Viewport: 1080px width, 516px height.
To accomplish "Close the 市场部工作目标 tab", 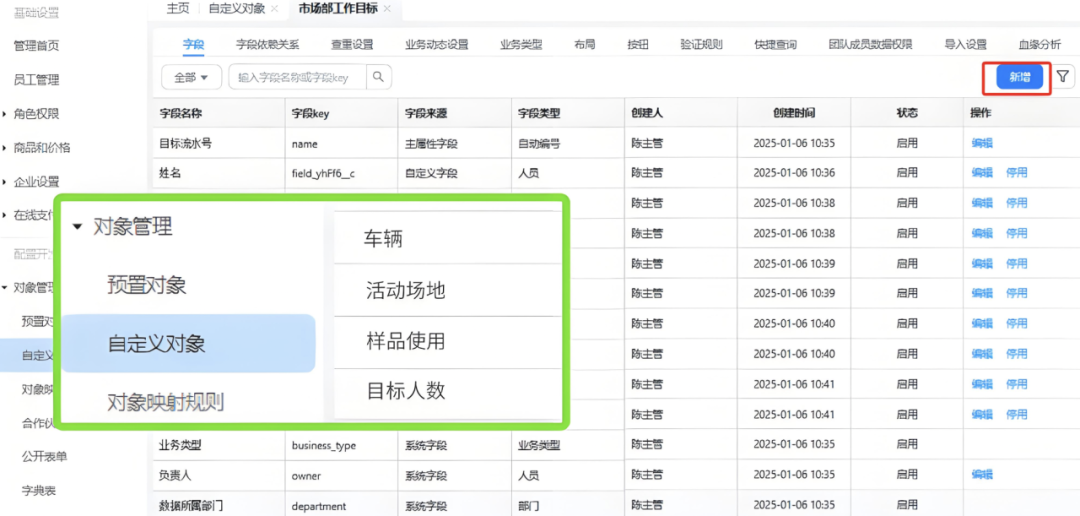I will 386,8.
